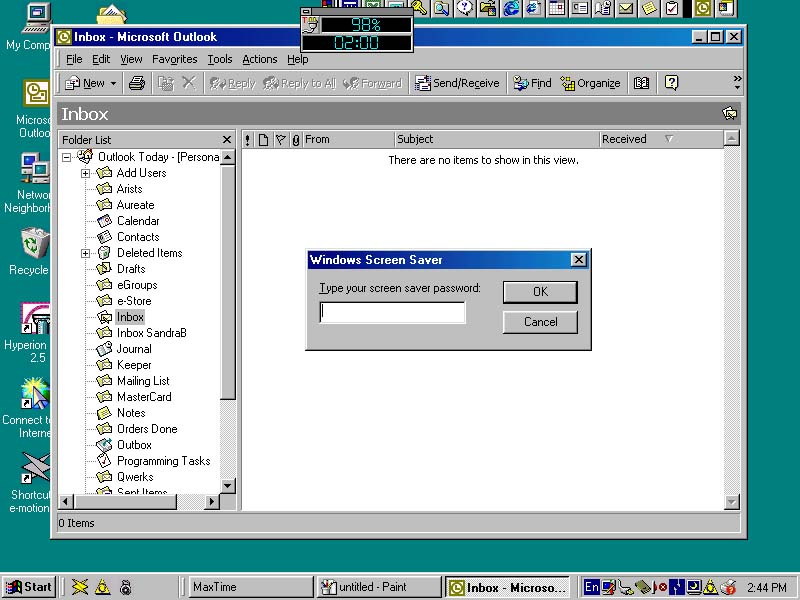Select the Inbox SandraB folder

[x=152, y=333]
